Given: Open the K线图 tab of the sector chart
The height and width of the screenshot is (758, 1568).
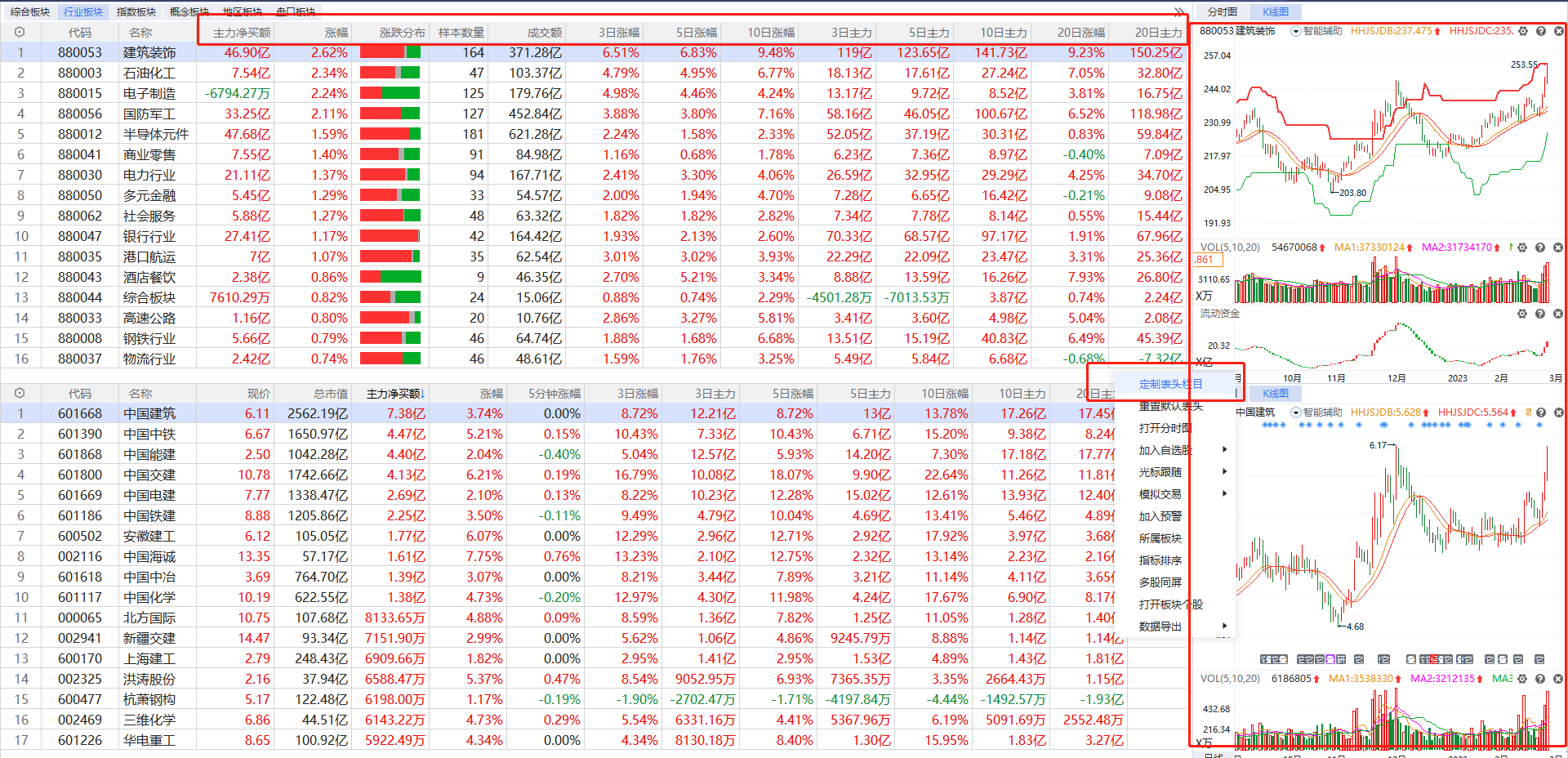Looking at the screenshot, I should click(1276, 11).
